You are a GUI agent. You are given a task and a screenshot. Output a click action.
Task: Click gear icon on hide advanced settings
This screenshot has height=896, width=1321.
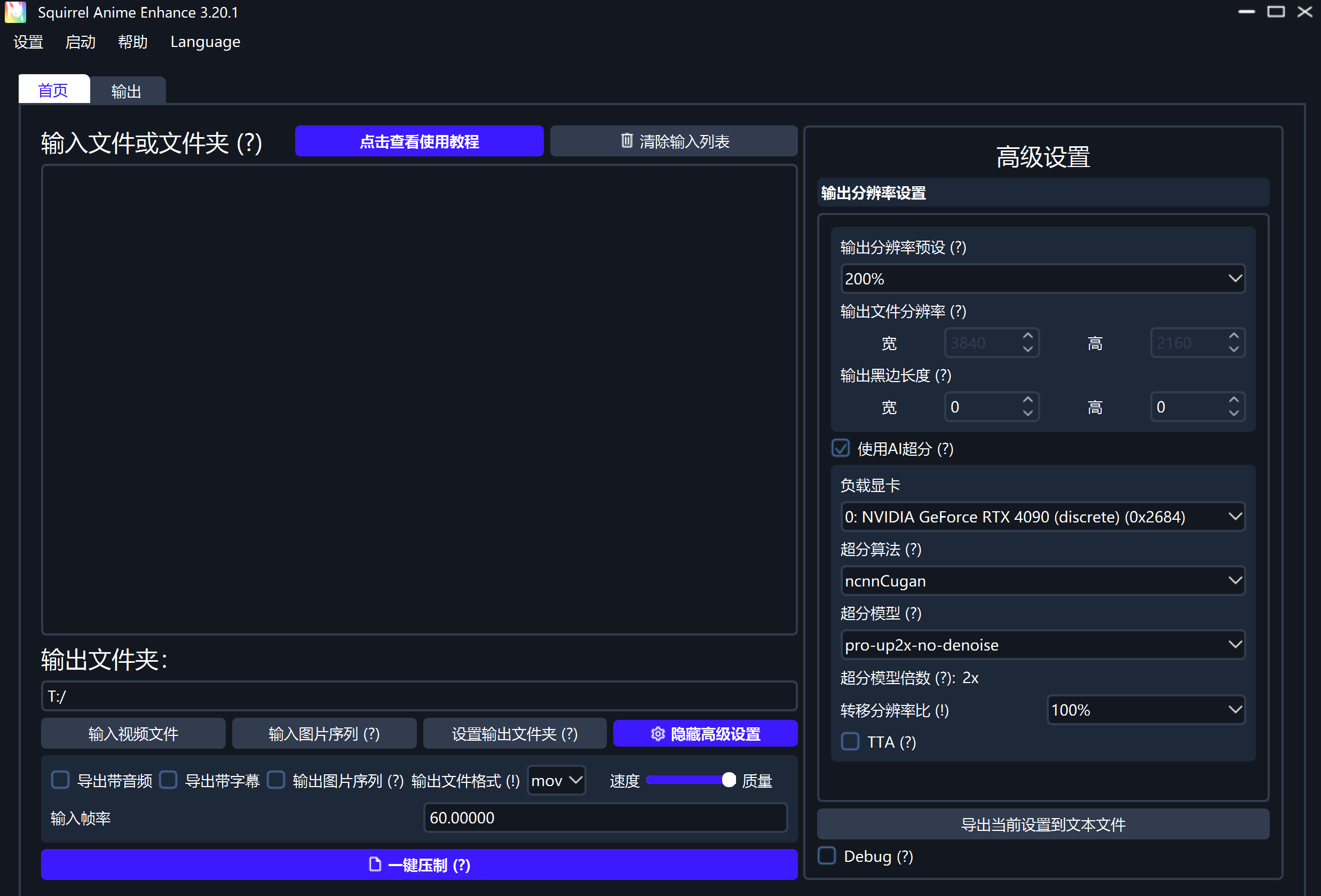click(657, 734)
